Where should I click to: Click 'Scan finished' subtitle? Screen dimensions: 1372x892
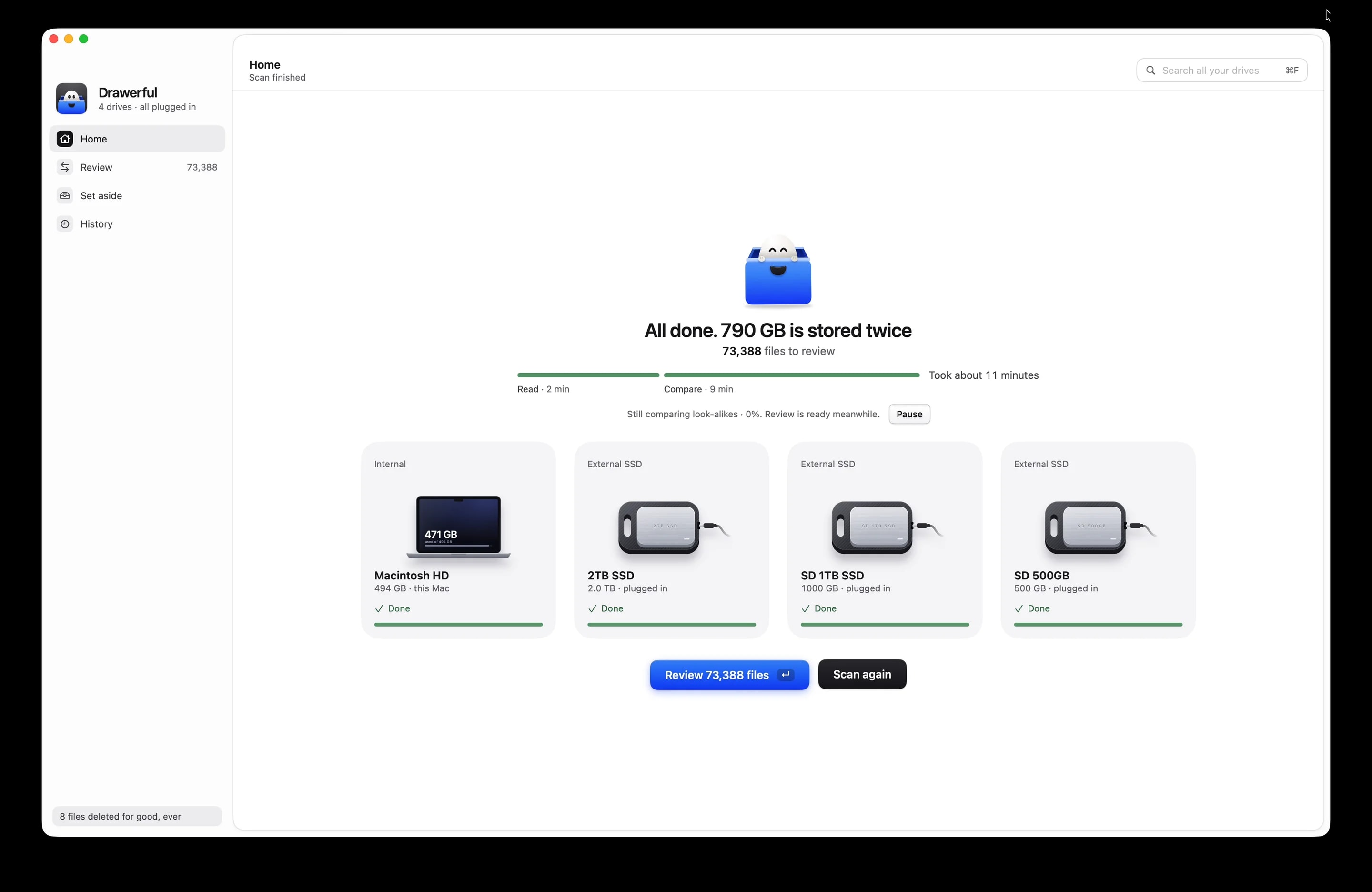[277, 77]
